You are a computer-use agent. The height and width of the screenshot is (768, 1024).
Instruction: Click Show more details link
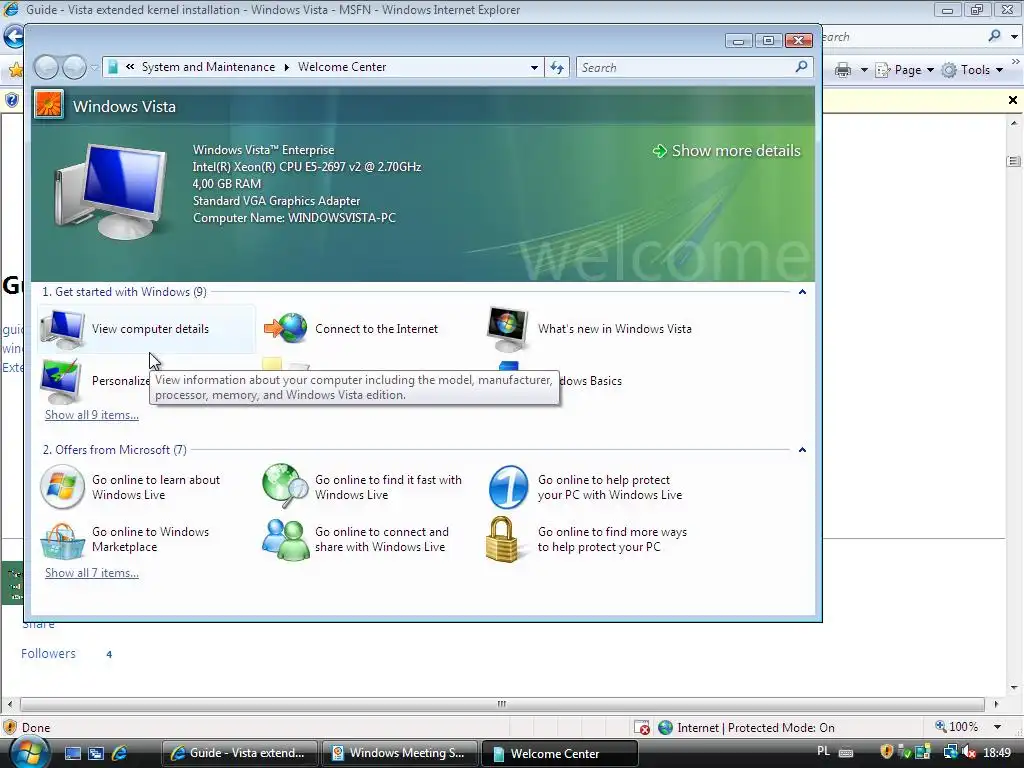tap(726, 151)
